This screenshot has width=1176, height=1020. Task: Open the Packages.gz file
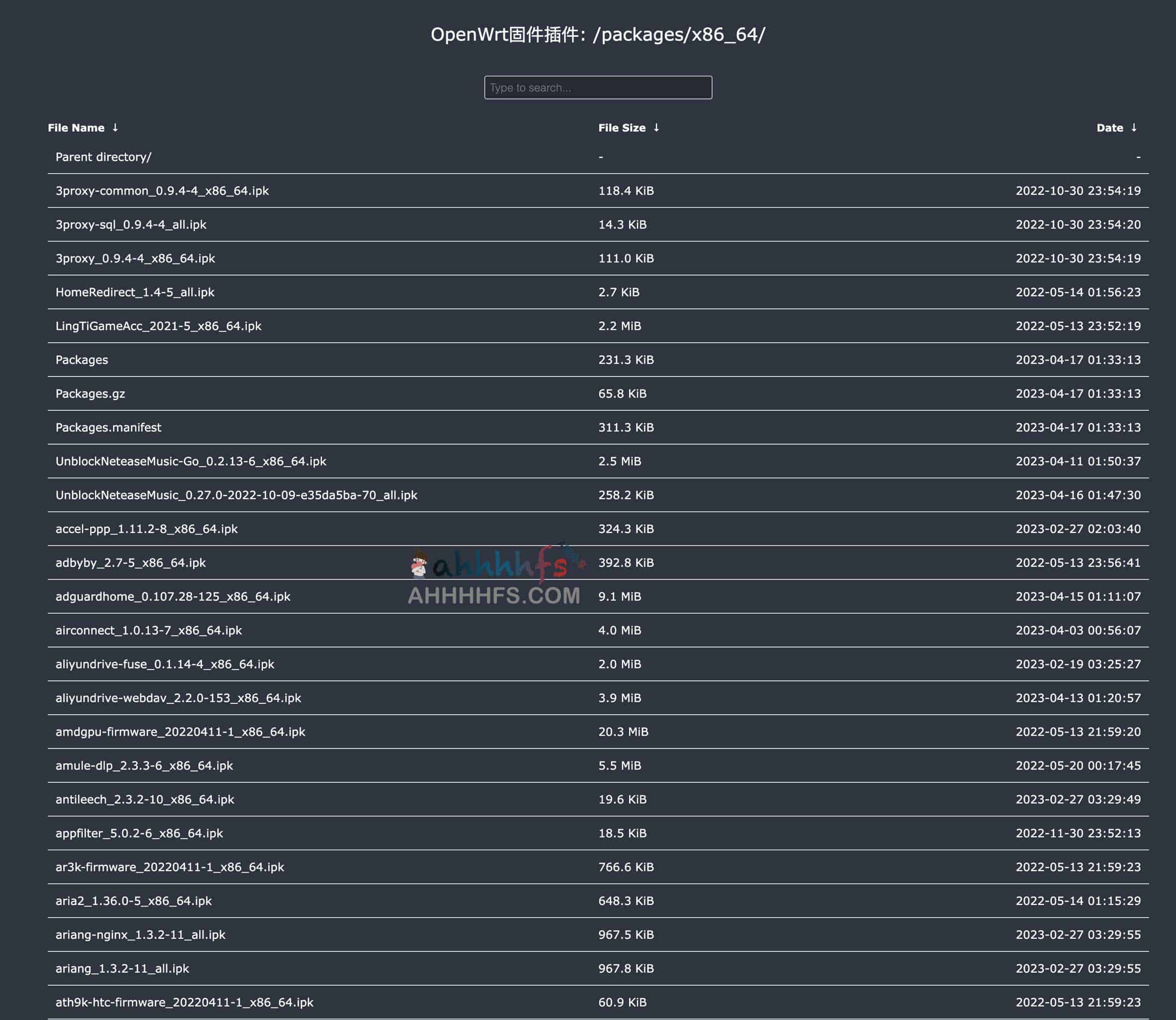coord(90,393)
